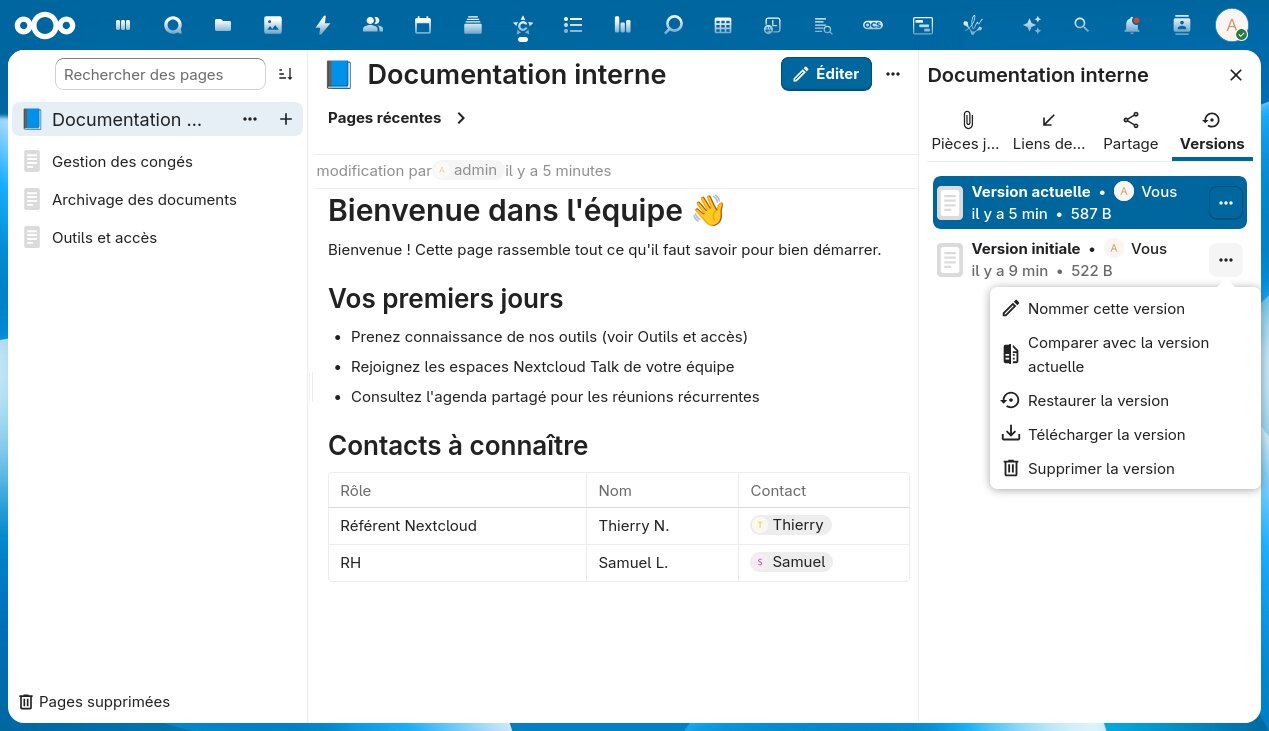Open the Tasks checklist app icon
1269x731 pixels.
pyautogui.click(x=573, y=25)
